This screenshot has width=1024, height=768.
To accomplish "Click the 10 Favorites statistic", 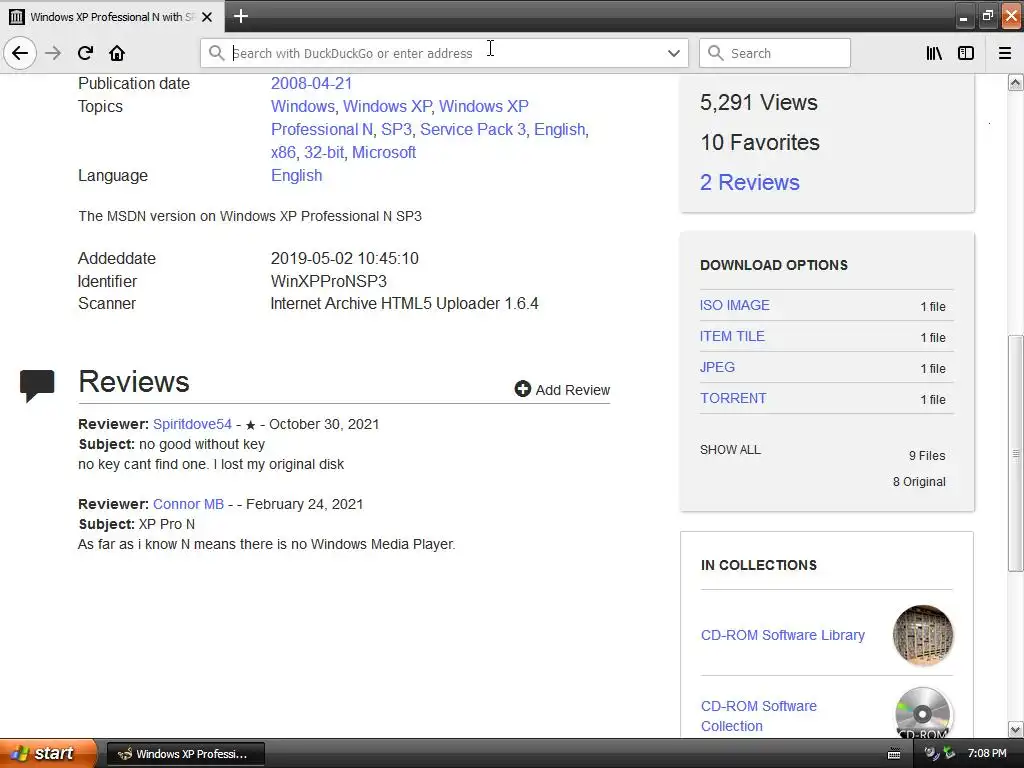I will pos(760,142).
